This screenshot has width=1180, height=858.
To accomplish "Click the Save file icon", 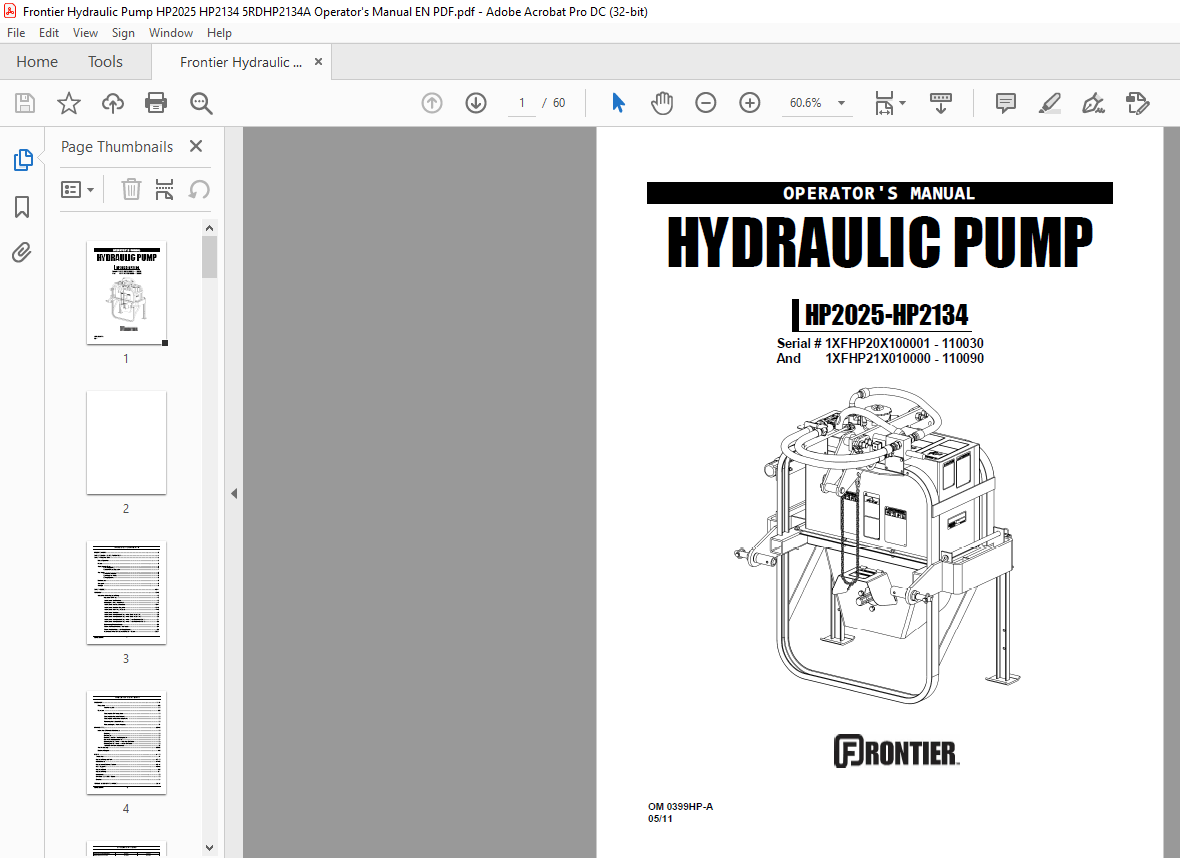I will click(x=25, y=103).
